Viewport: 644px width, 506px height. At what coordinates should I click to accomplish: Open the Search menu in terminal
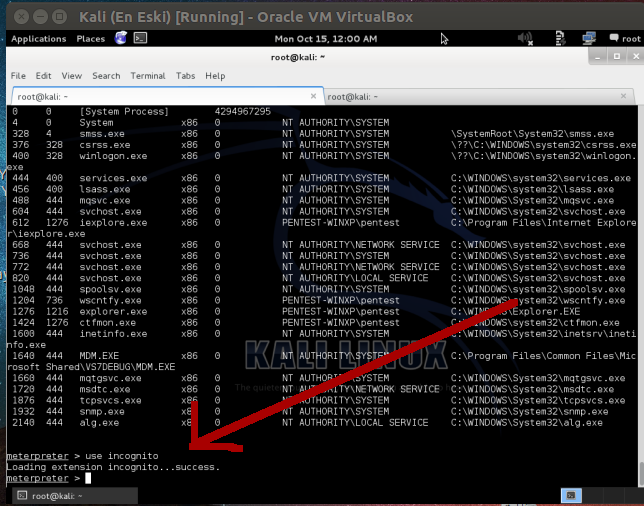(x=106, y=76)
